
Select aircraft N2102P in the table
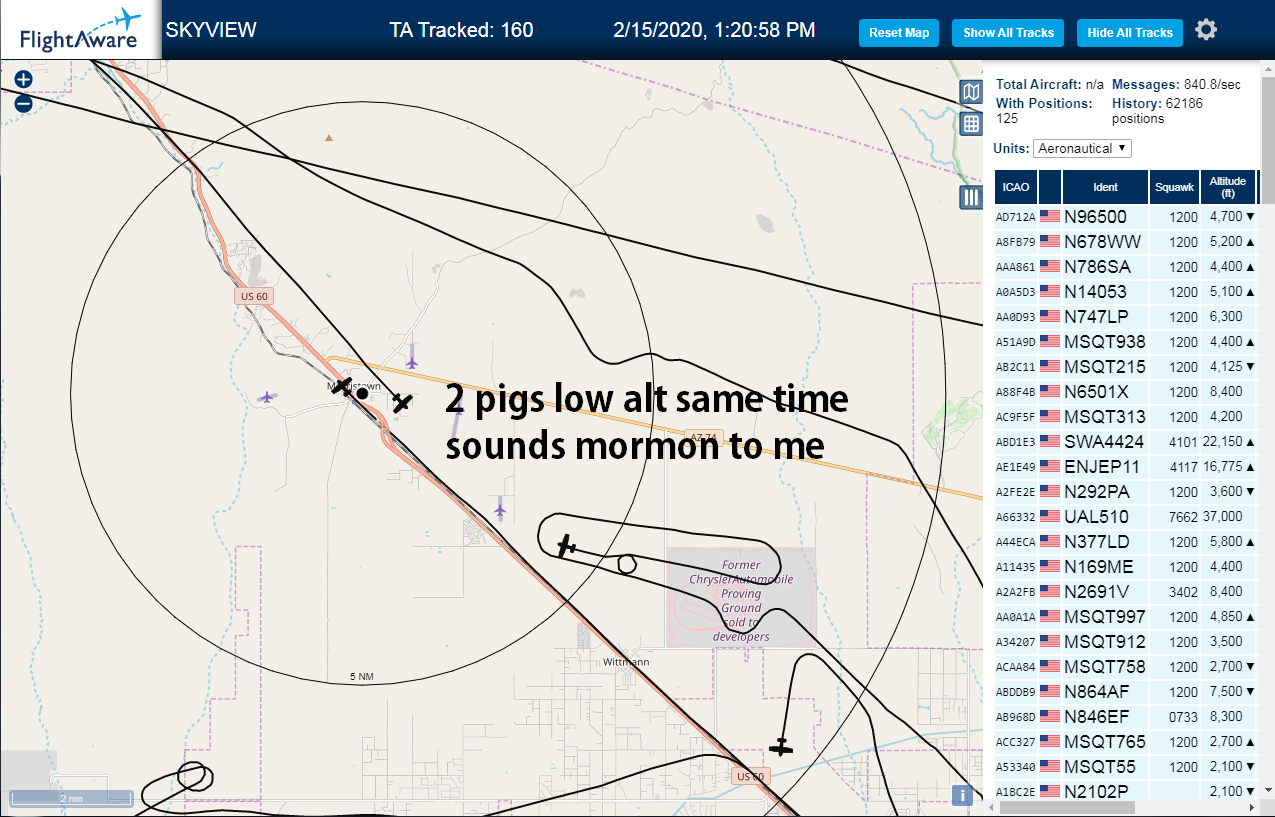1126,790
